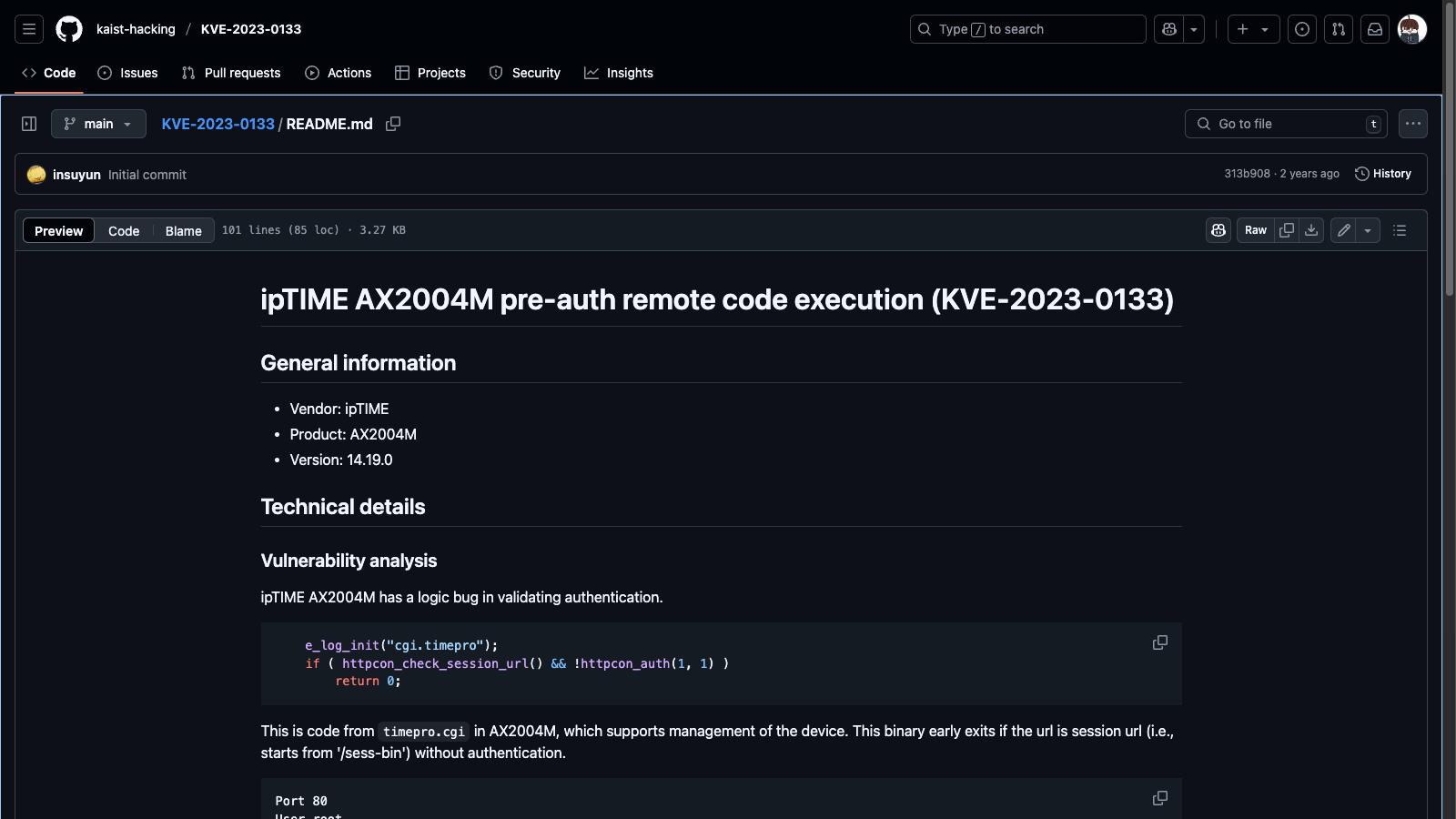Open the create new plus menu
Screen dimensions: 1456x819
click(x=1253, y=29)
